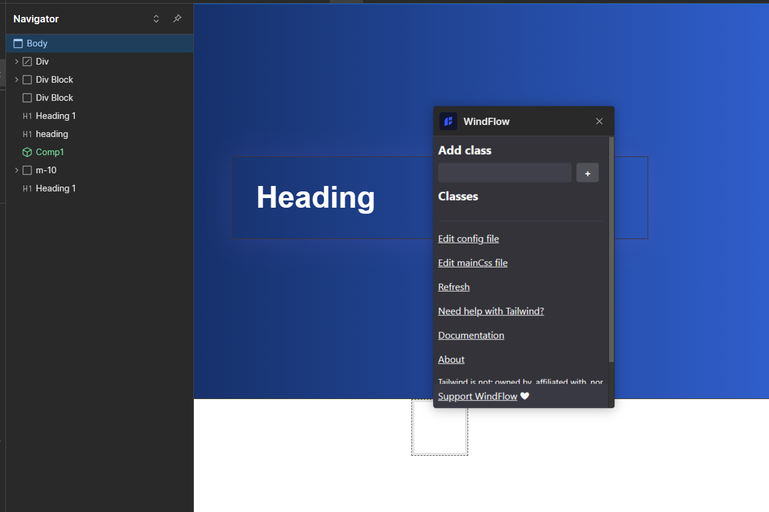Click the Body page icon
The height and width of the screenshot is (512, 769).
click(18, 43)
